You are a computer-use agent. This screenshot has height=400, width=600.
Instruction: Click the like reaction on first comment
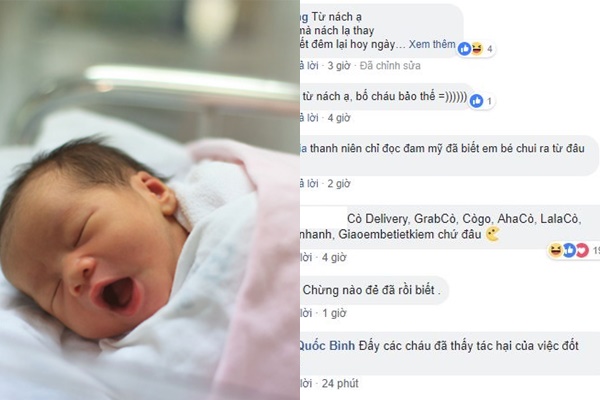[x=465, y=49]
